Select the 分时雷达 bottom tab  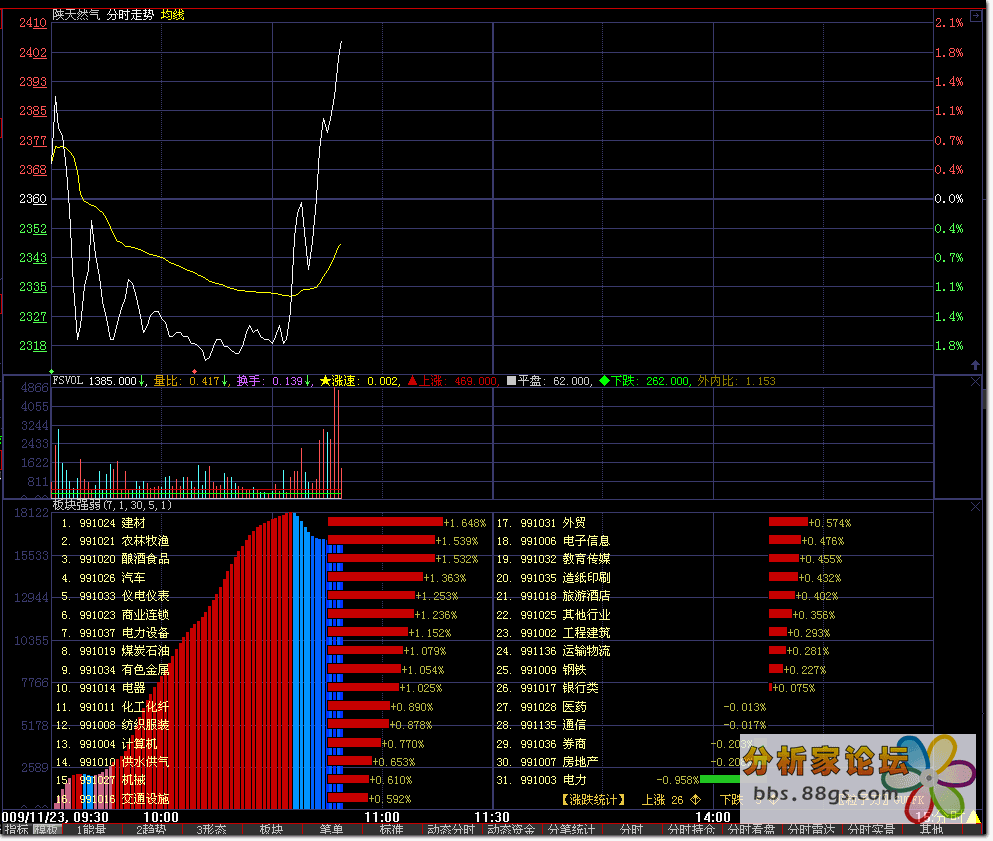click(x=811, y=830)
